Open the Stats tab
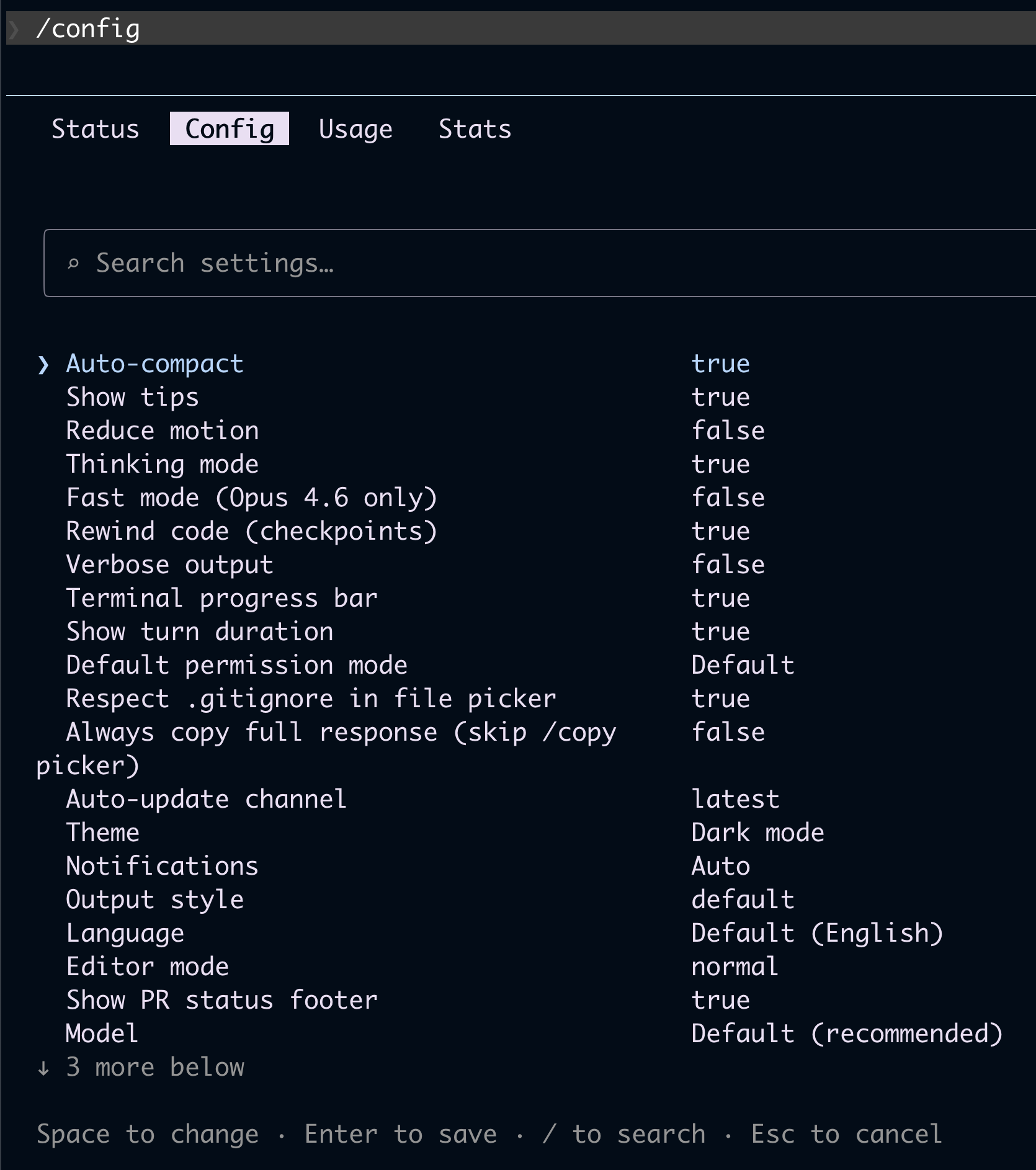 pos(475,129)
